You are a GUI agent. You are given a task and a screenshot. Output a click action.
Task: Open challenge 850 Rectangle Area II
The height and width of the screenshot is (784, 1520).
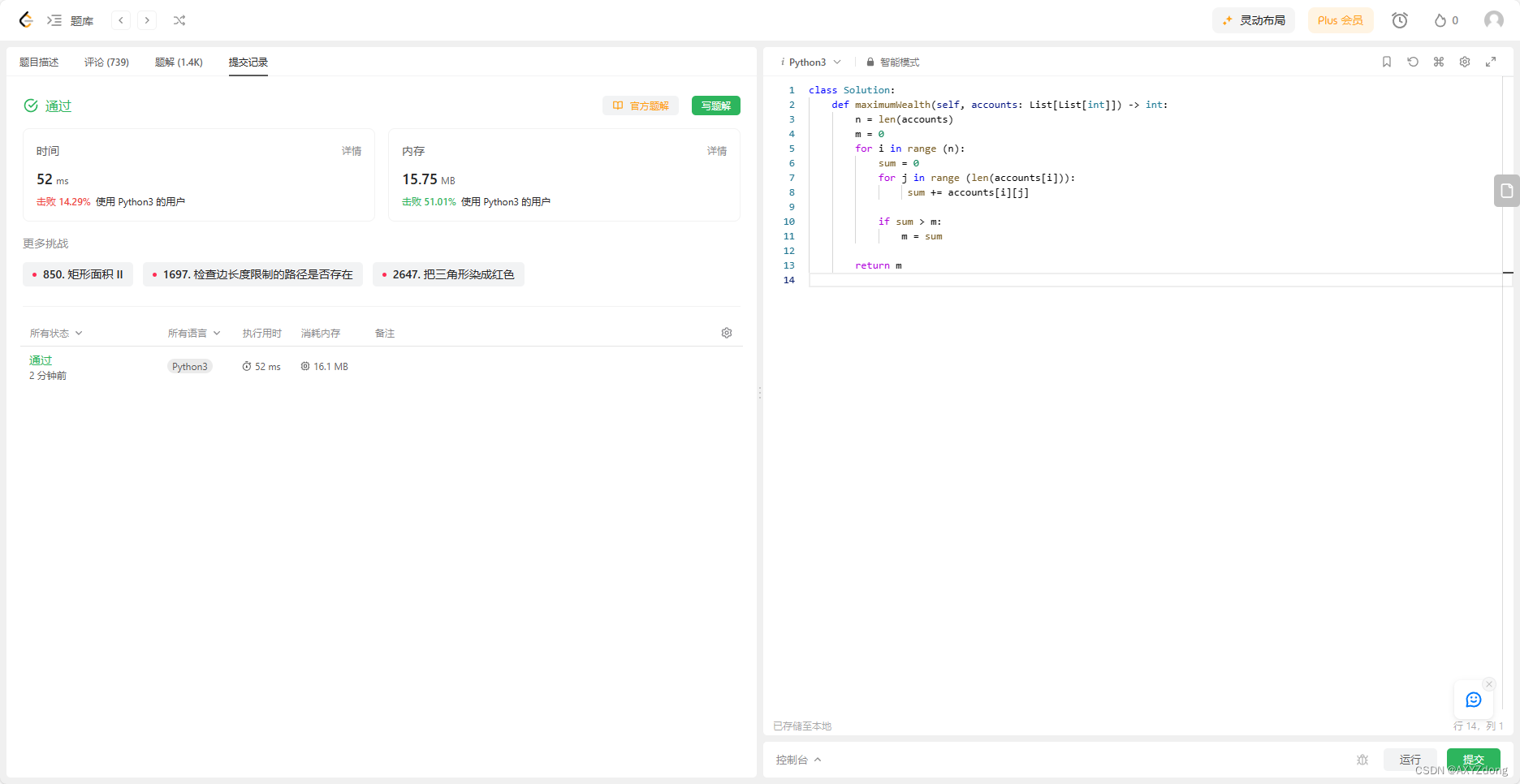pos(78,274)
